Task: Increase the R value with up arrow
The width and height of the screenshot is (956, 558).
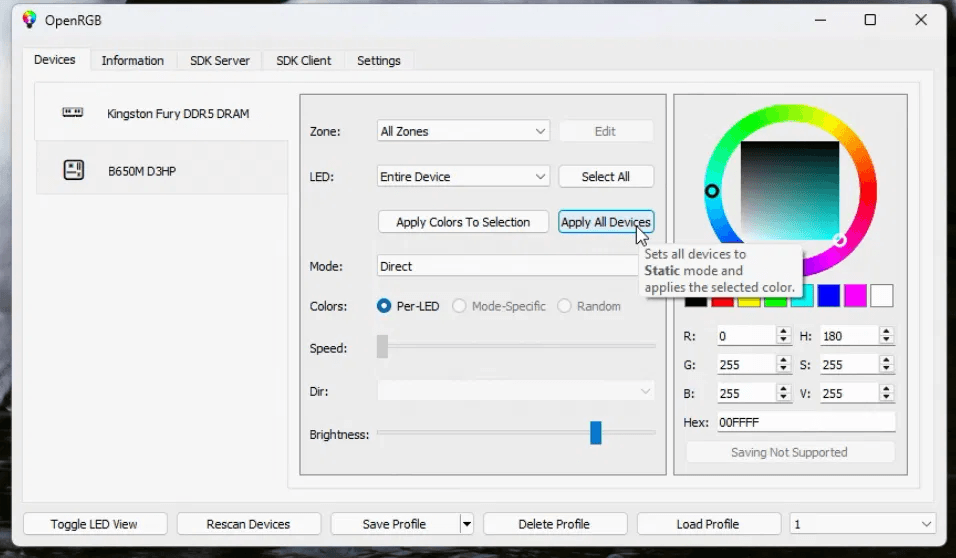Action: point(783,331)
